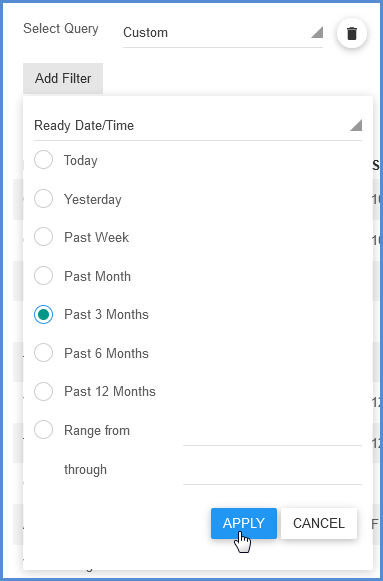This screenshot has width=383, height=581.
Task: Expand the Ready Date/Time dropdown arrow
Action: coord(356,125)
